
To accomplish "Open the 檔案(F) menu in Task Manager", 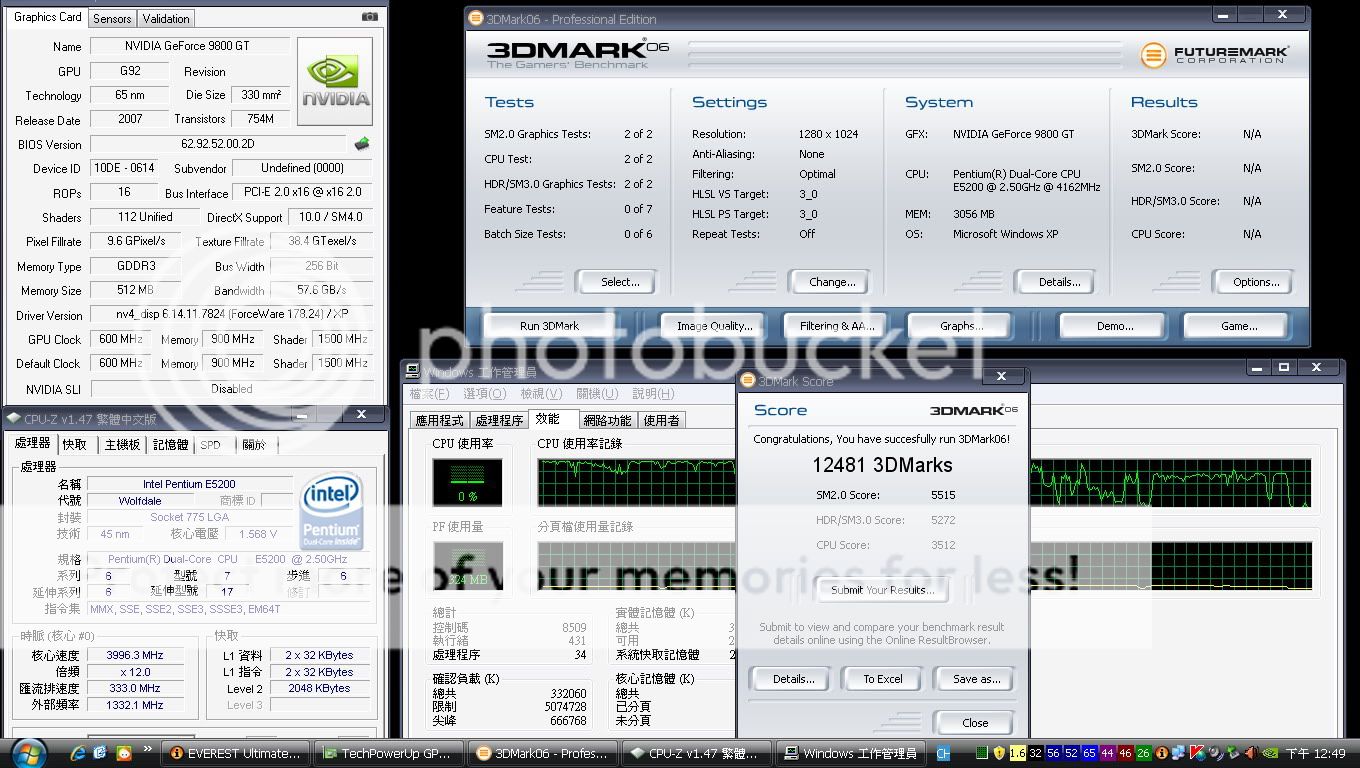I will [430, 394].
